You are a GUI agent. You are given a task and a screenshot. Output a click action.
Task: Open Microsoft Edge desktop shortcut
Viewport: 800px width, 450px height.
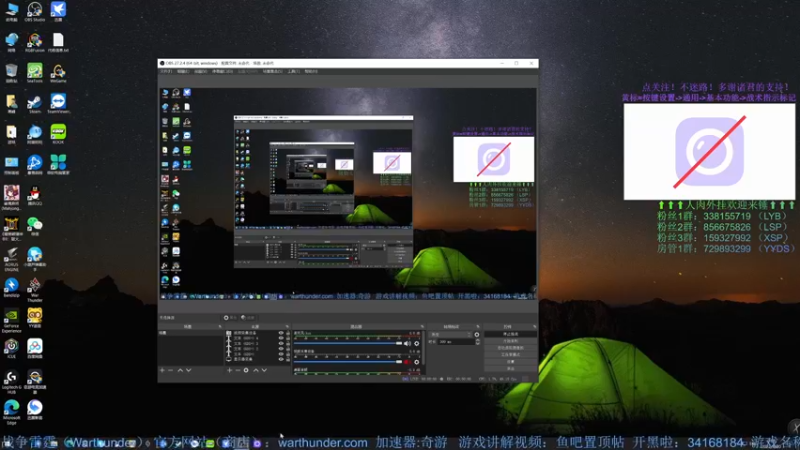pos(11,412)
